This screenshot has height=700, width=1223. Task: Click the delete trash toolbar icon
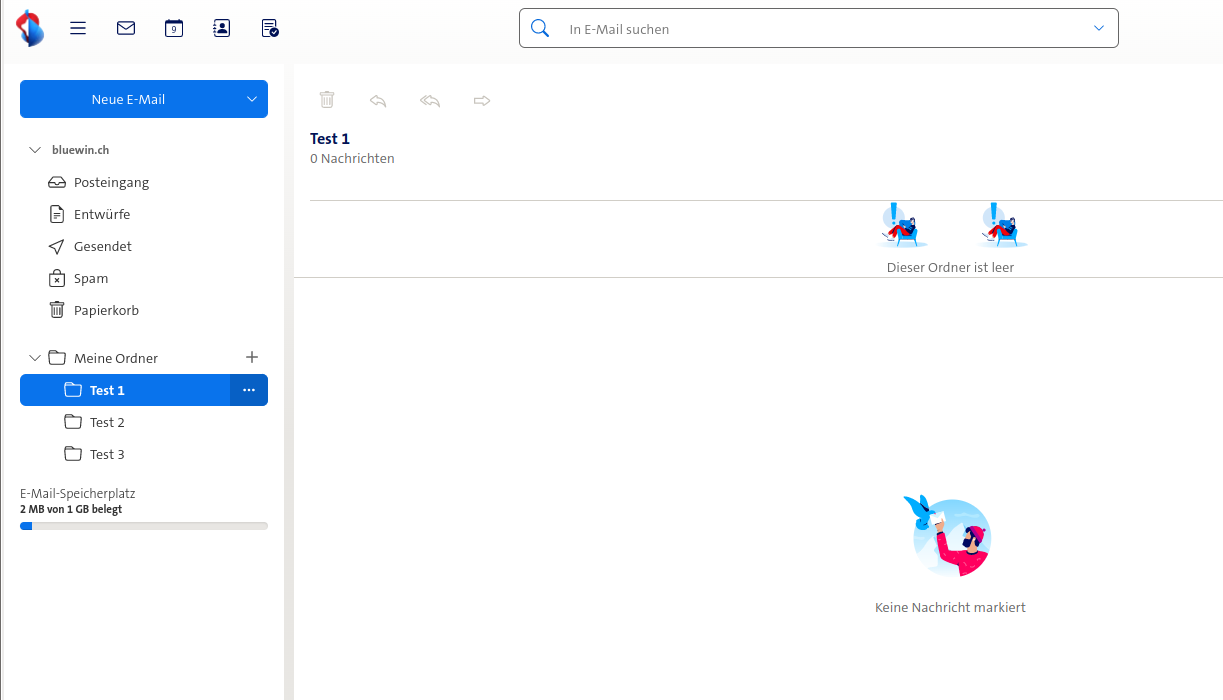[327, 100]
